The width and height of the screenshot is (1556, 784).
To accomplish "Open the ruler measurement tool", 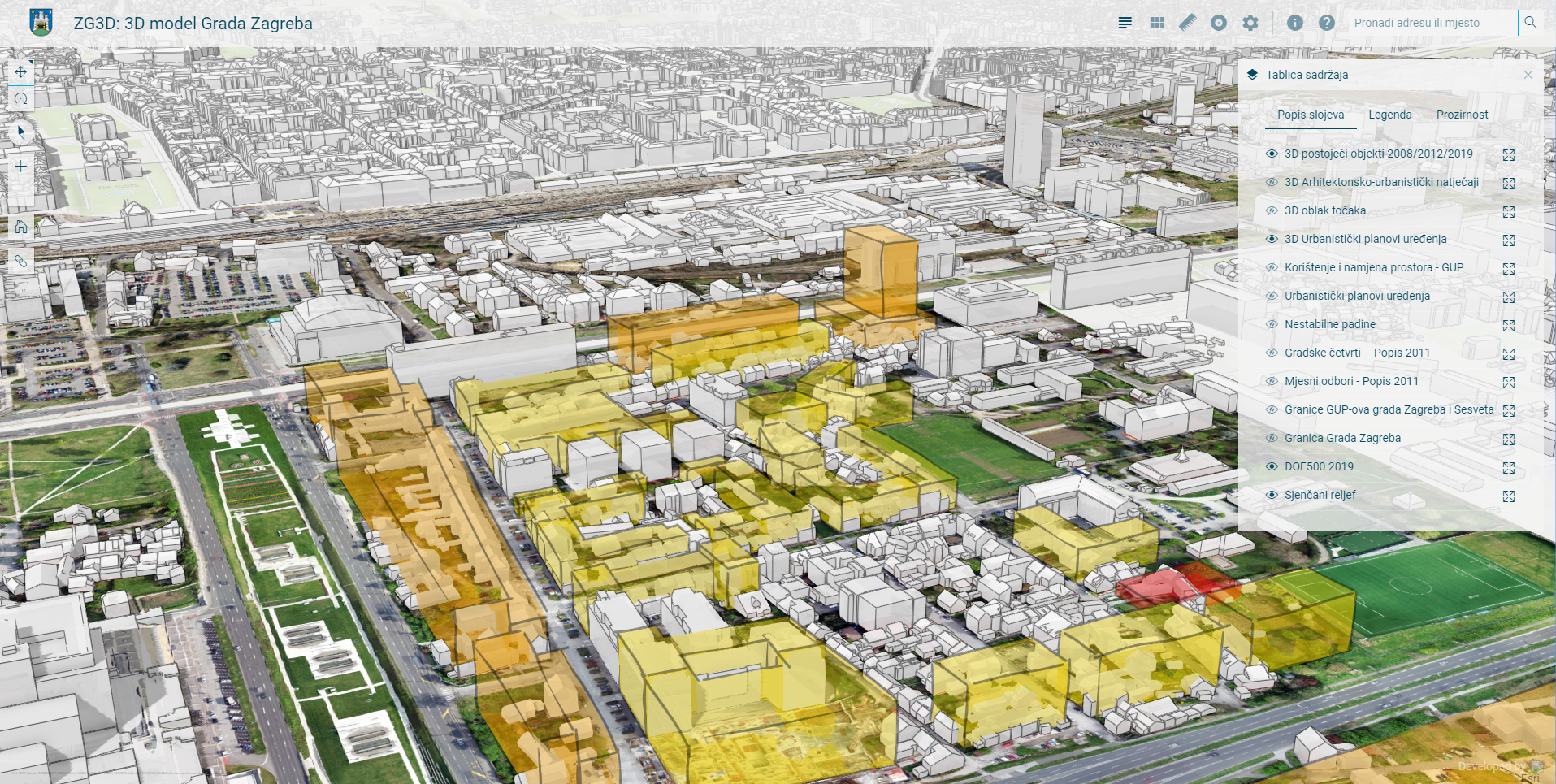I will [x=1188, y=23].
